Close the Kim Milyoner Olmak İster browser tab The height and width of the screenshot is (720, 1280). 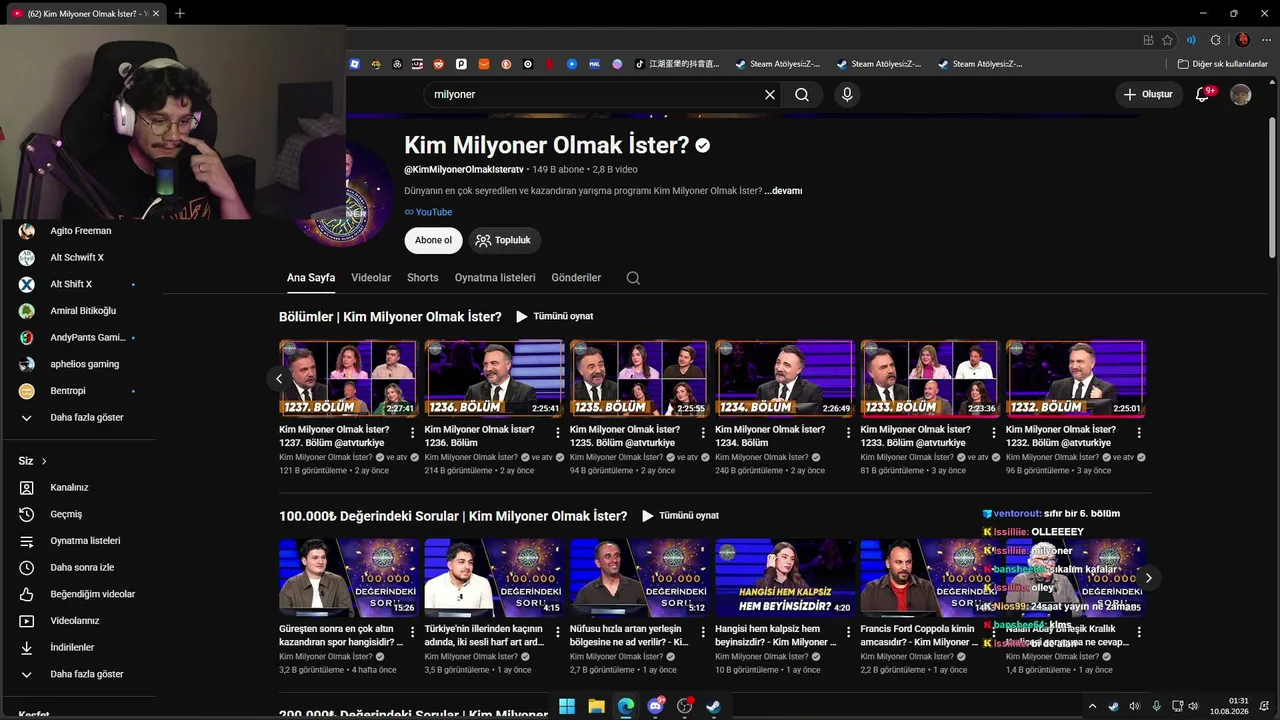(x=156, y=13)
